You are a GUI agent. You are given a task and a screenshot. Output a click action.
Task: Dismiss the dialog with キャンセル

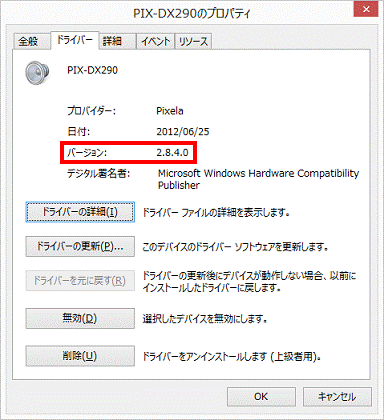337,397
